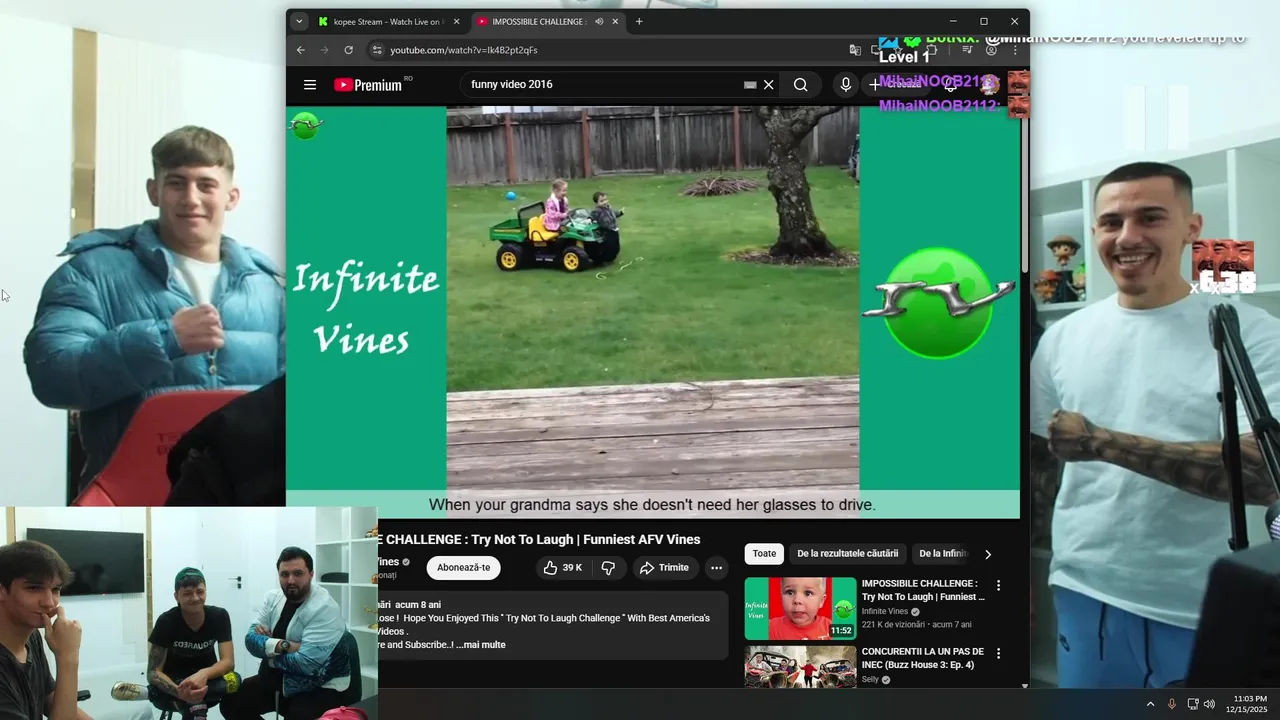Open the CONCURENTII LA UN PAS thumbnail
Screen dimensions: 1280x720
tap(800, 666)
